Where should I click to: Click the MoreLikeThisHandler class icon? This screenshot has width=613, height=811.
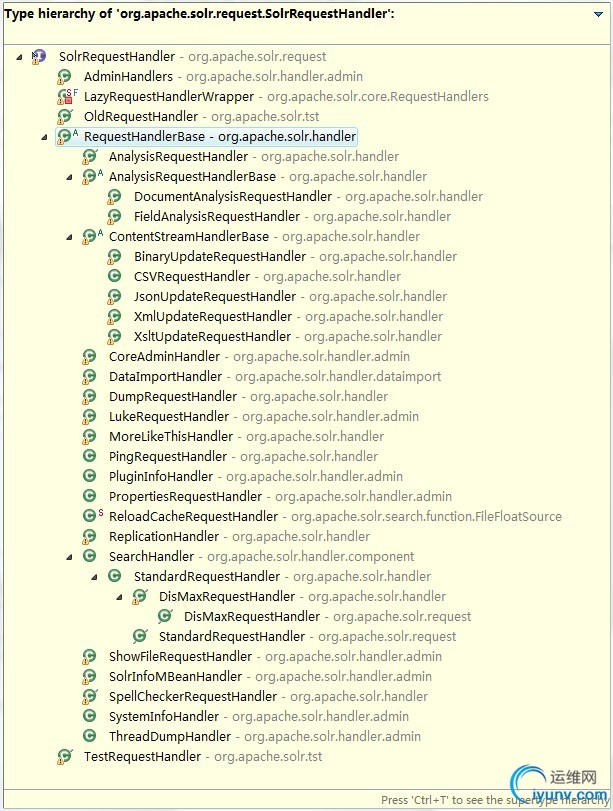[89, 437]
